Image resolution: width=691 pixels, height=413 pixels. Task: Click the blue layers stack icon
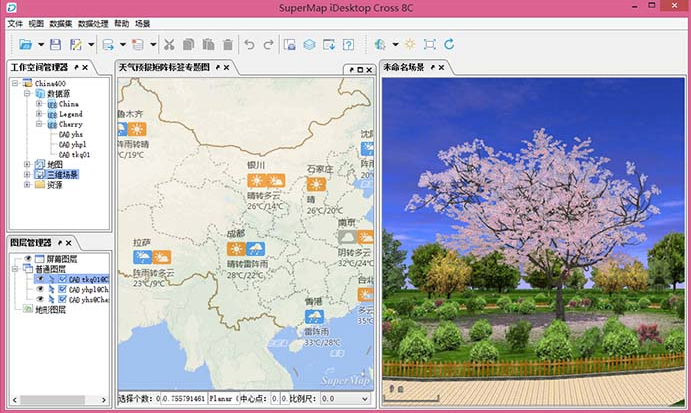coord(309,45)
